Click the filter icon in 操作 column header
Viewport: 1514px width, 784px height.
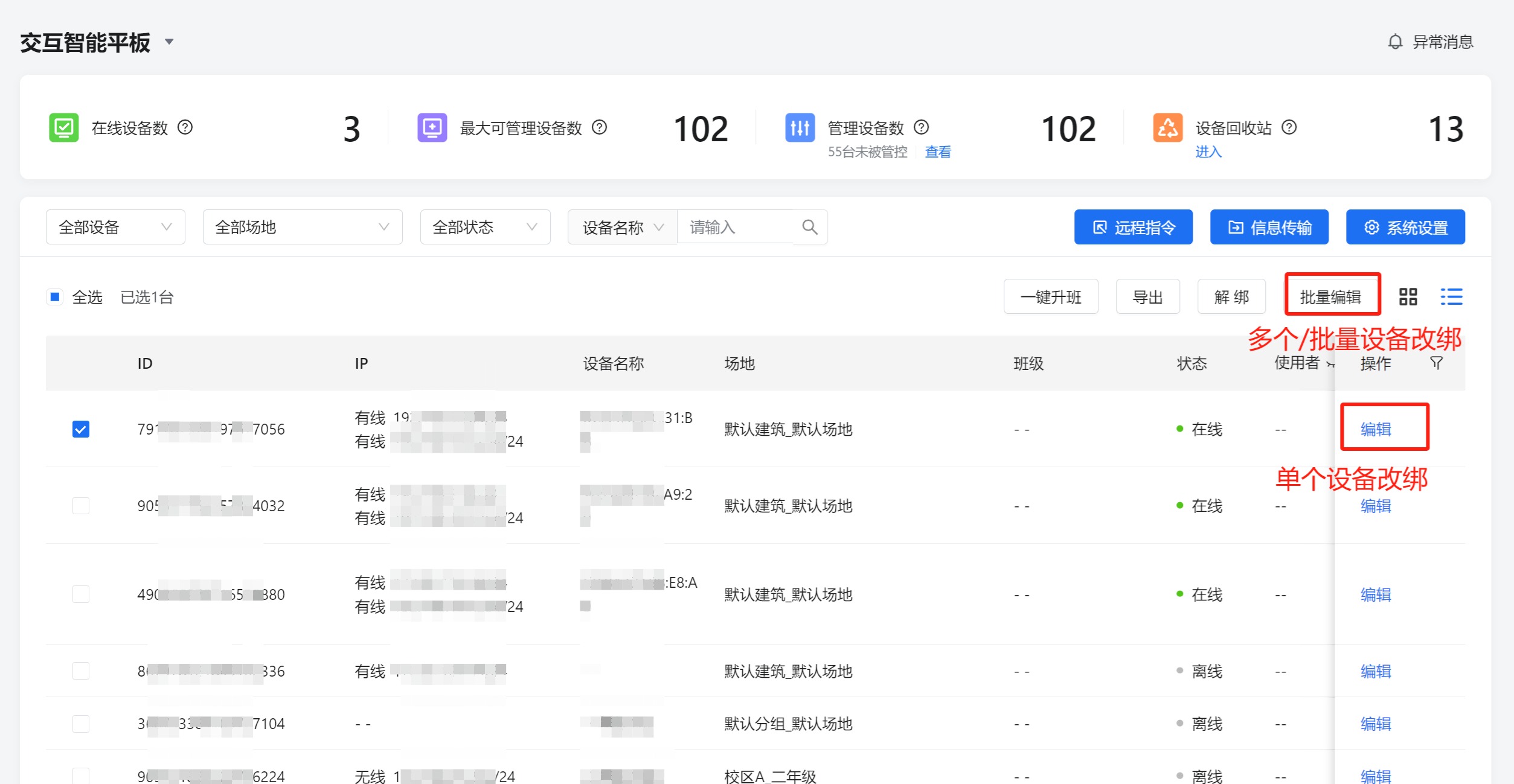[1437, 363]
